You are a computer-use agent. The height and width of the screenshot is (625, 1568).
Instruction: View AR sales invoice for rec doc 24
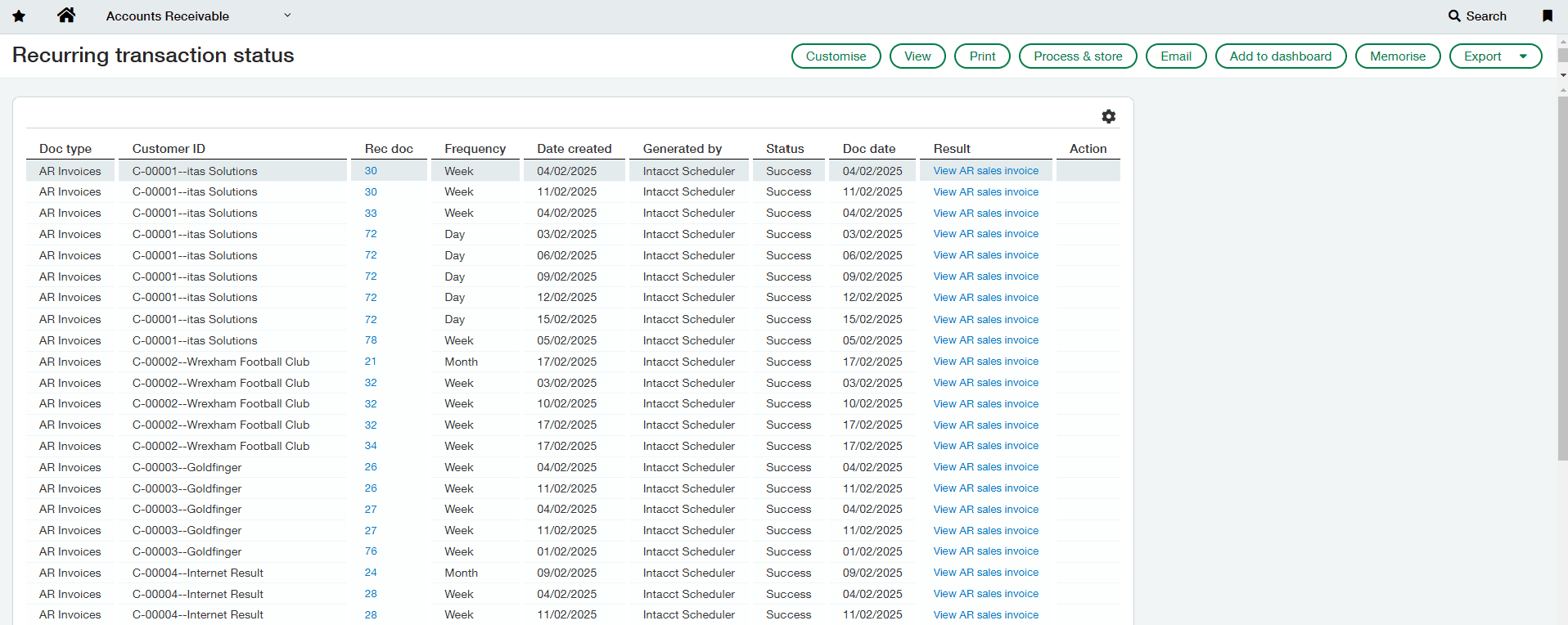(986, 573)
